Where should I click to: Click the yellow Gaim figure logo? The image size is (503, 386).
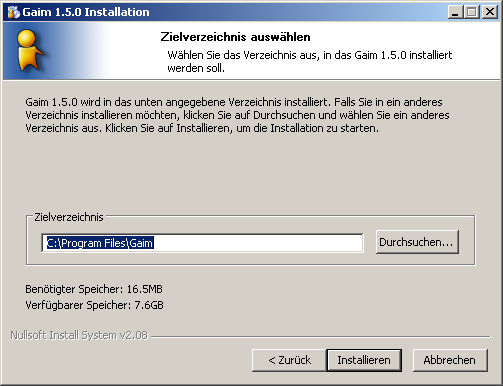pyautogui.click(x=29, y=50)
